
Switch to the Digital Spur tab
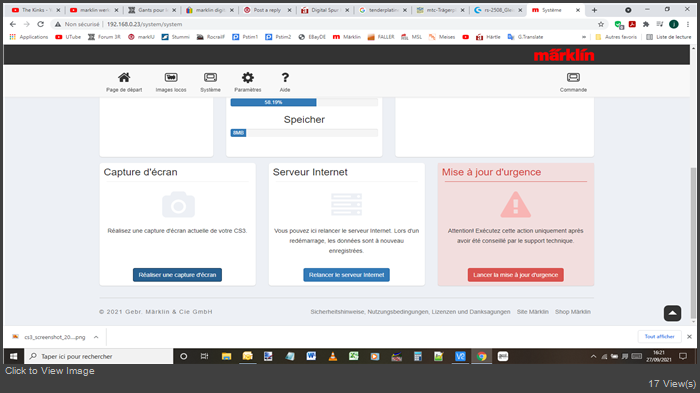[x=325, y=10]
